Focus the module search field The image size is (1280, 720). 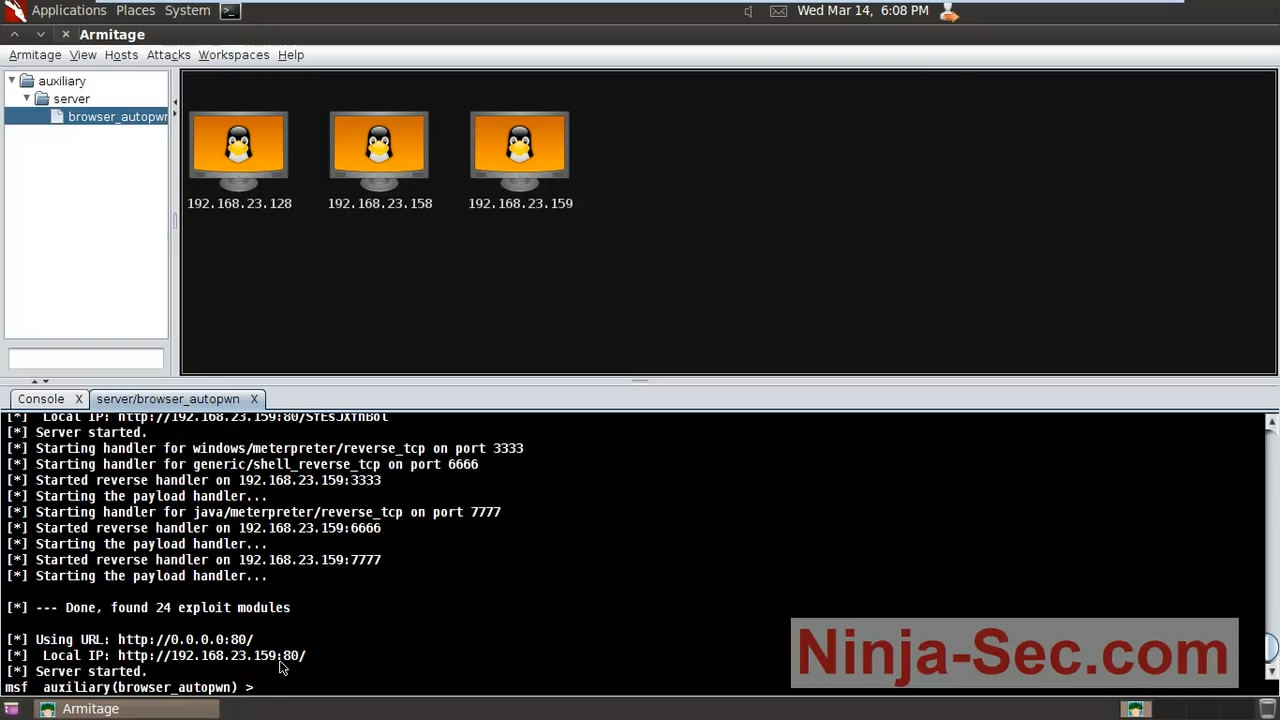(86, 358)
